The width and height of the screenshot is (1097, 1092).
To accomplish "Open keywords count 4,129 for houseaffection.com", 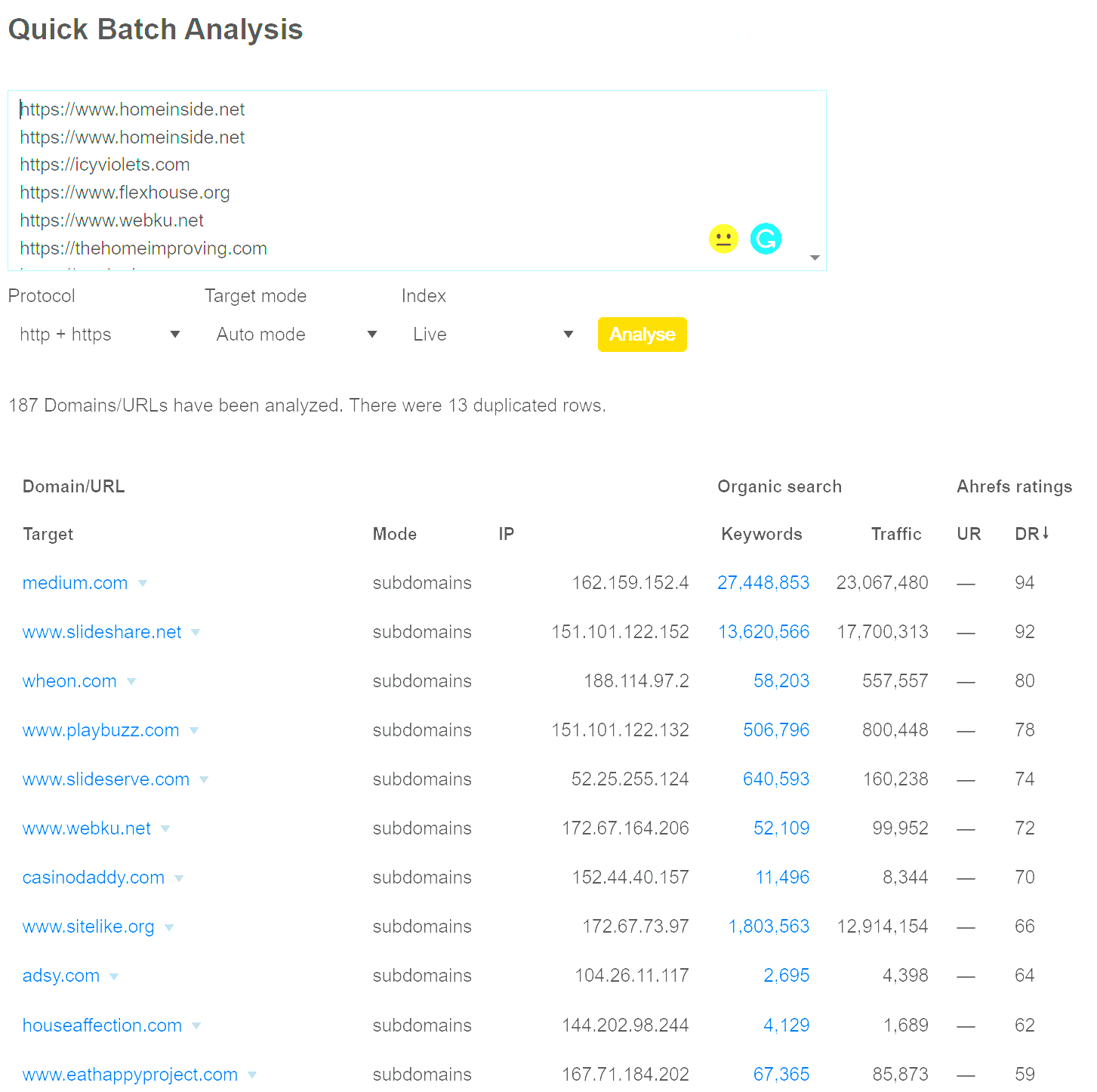I will pyautogui.click(x=787, y=1026).
